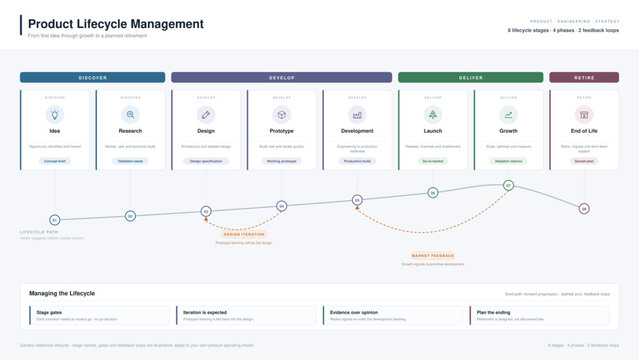Click the Evidence over opinion principle card
Screen dimensions: 639x360
pyautogui.click(x=393, y=316)
